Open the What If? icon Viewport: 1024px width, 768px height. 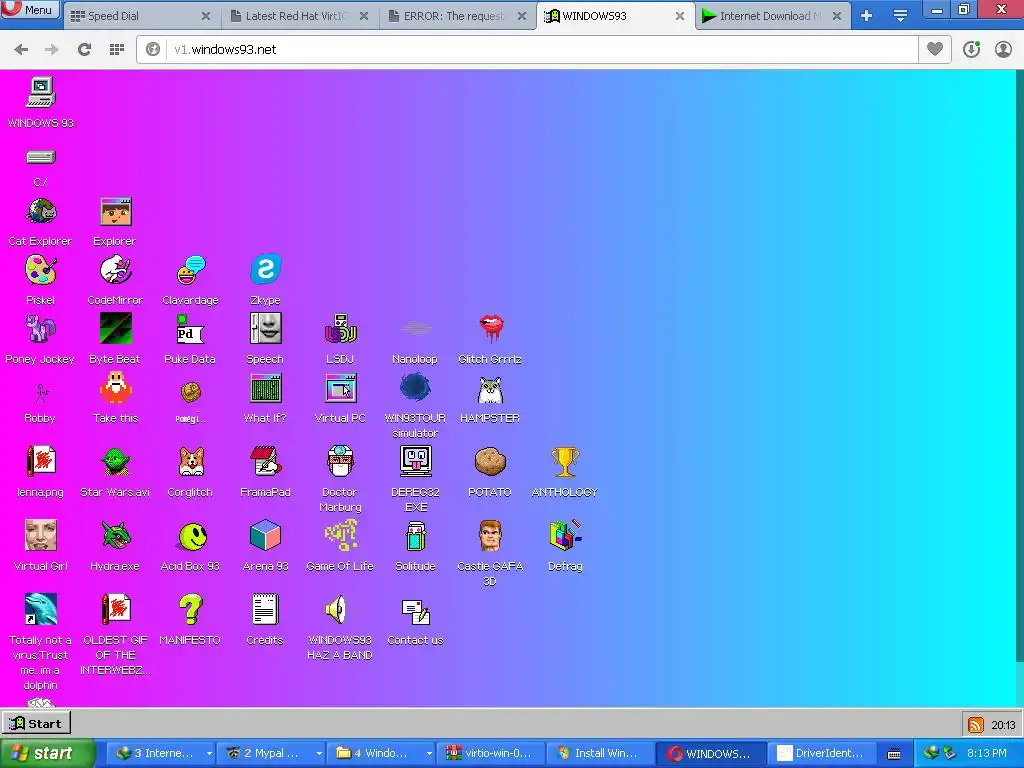(265, 388)
